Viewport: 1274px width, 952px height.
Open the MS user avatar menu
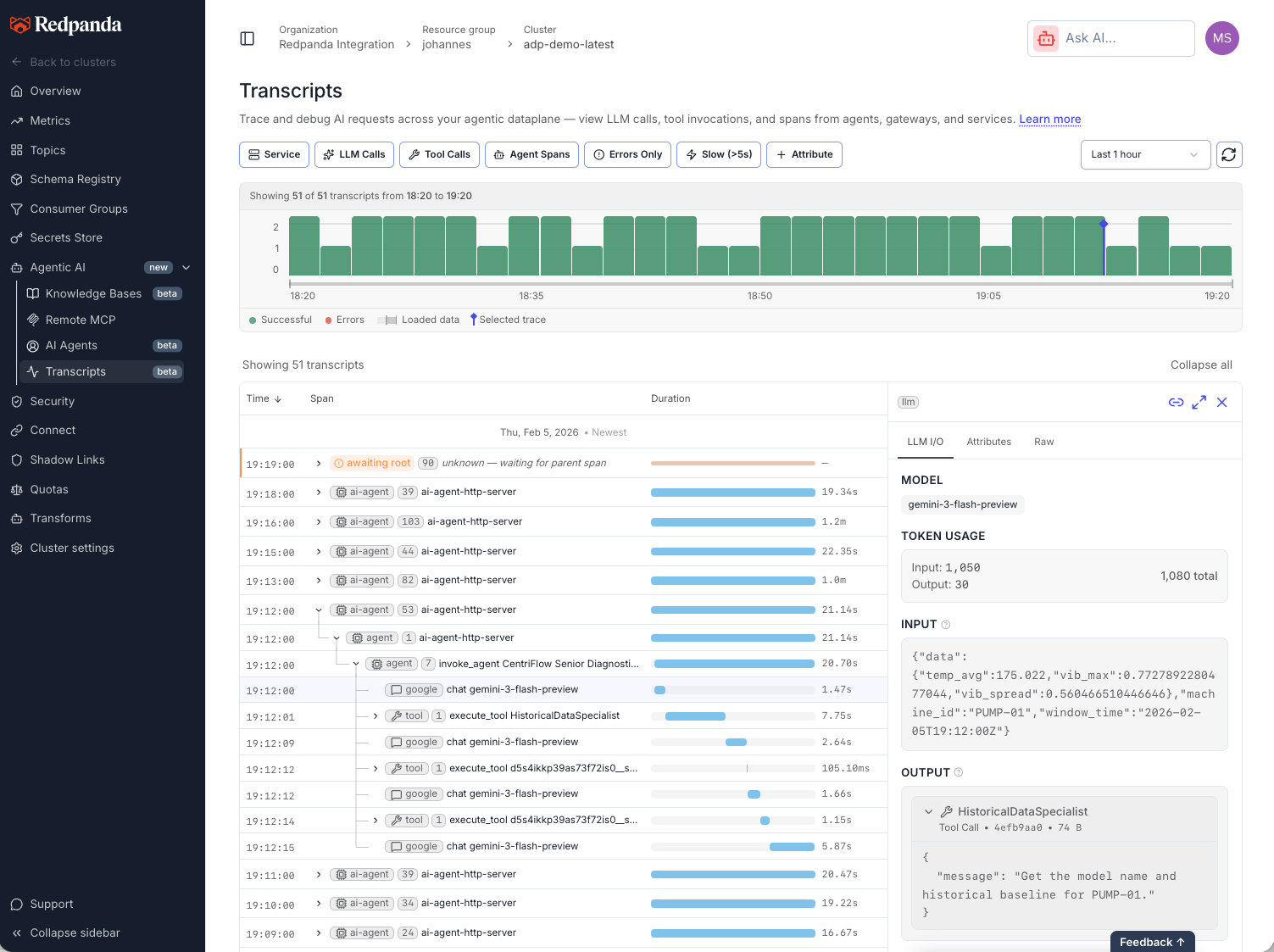[1222, 38]
